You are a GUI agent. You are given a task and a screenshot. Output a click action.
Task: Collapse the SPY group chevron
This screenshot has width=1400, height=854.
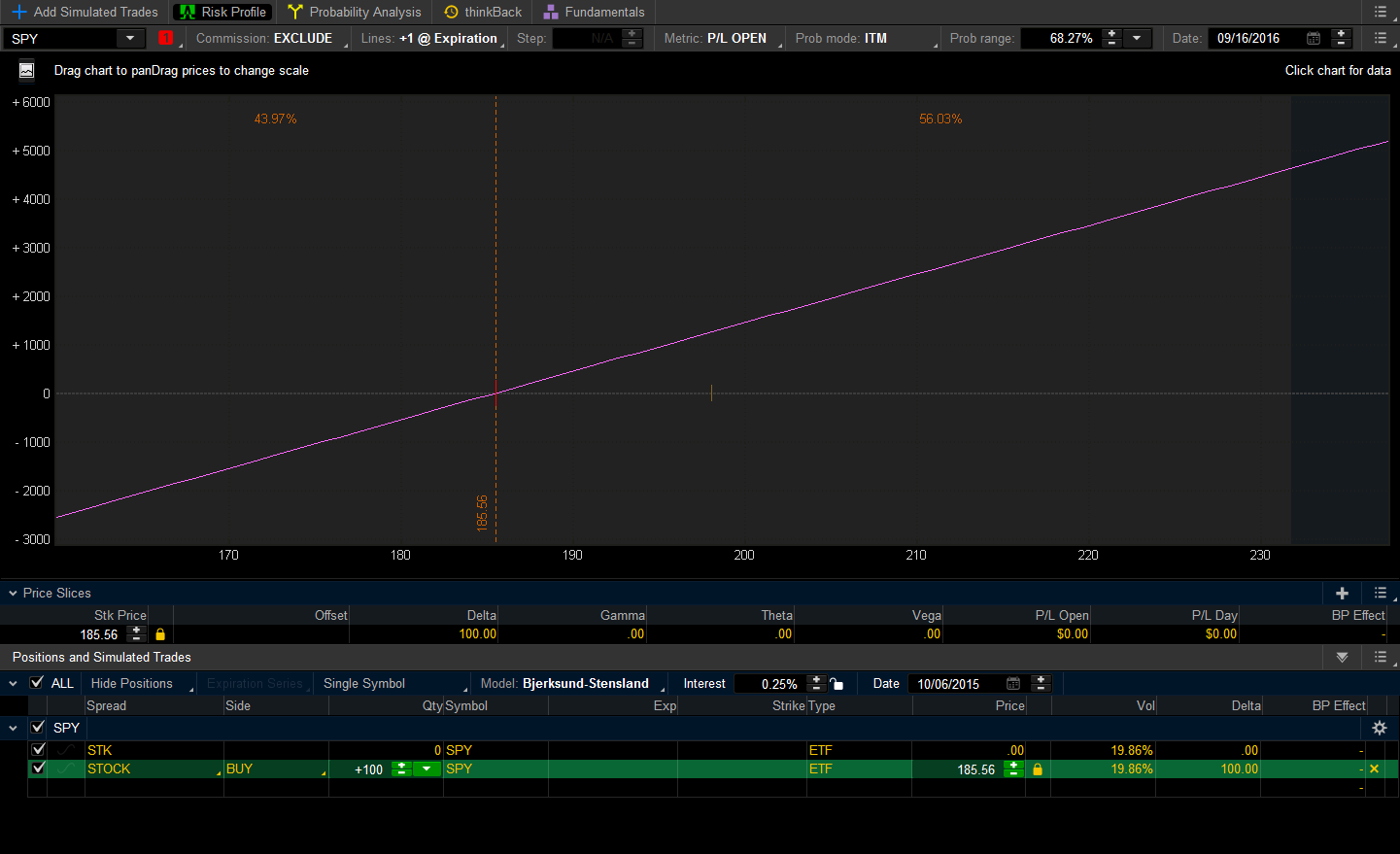tap(13, 728)
